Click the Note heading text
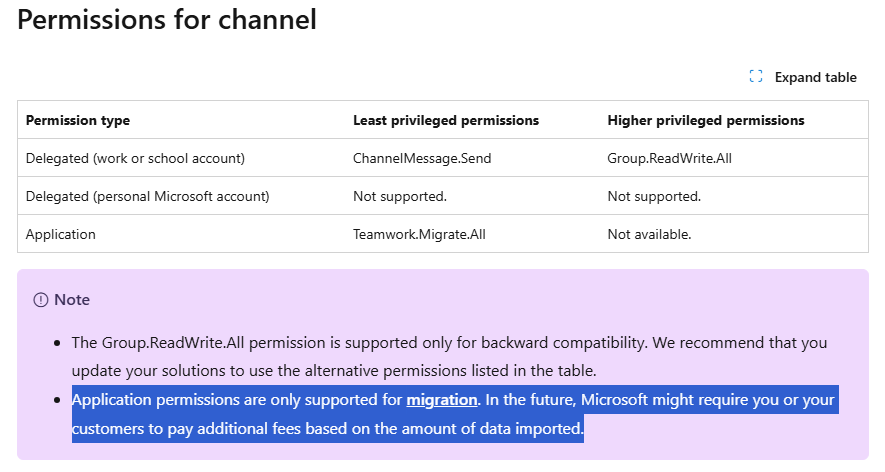 [x=72, y=300]
